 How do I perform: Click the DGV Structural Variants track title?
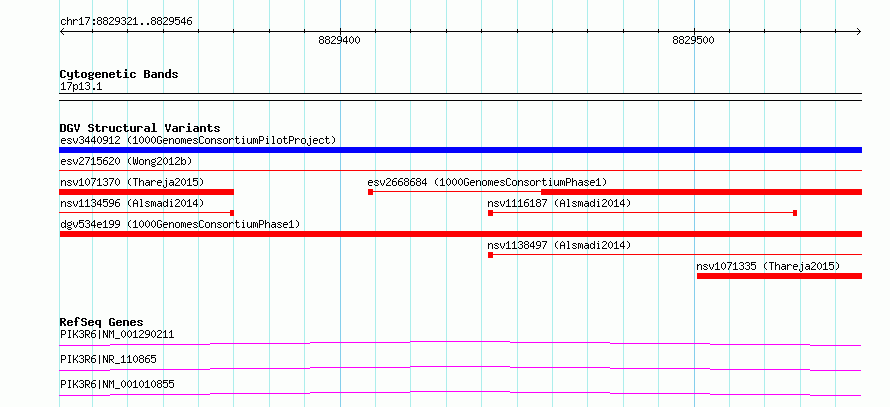pos(140,128)
